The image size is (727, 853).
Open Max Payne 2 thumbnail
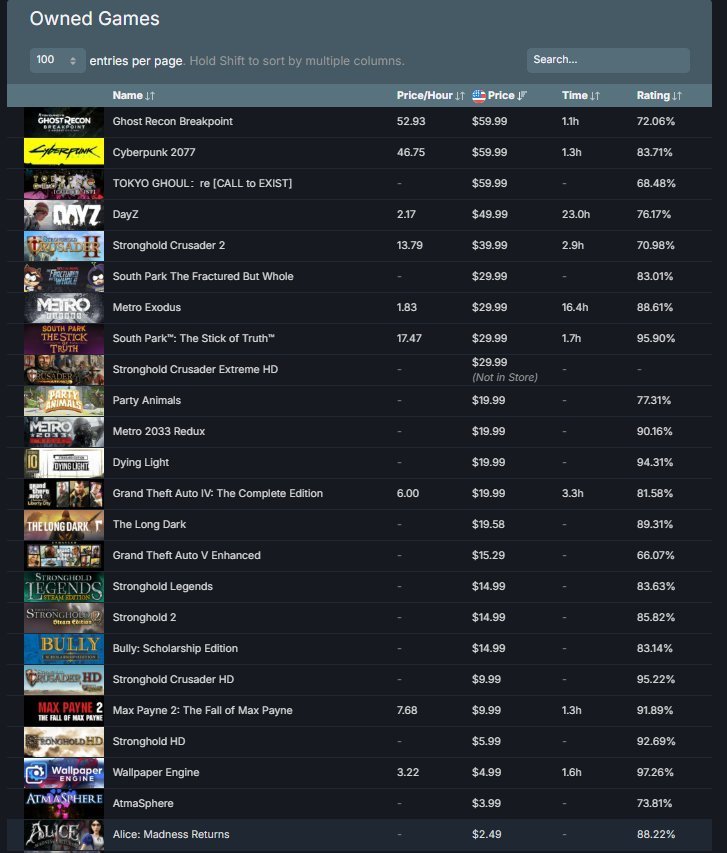(x=64, y=710)
